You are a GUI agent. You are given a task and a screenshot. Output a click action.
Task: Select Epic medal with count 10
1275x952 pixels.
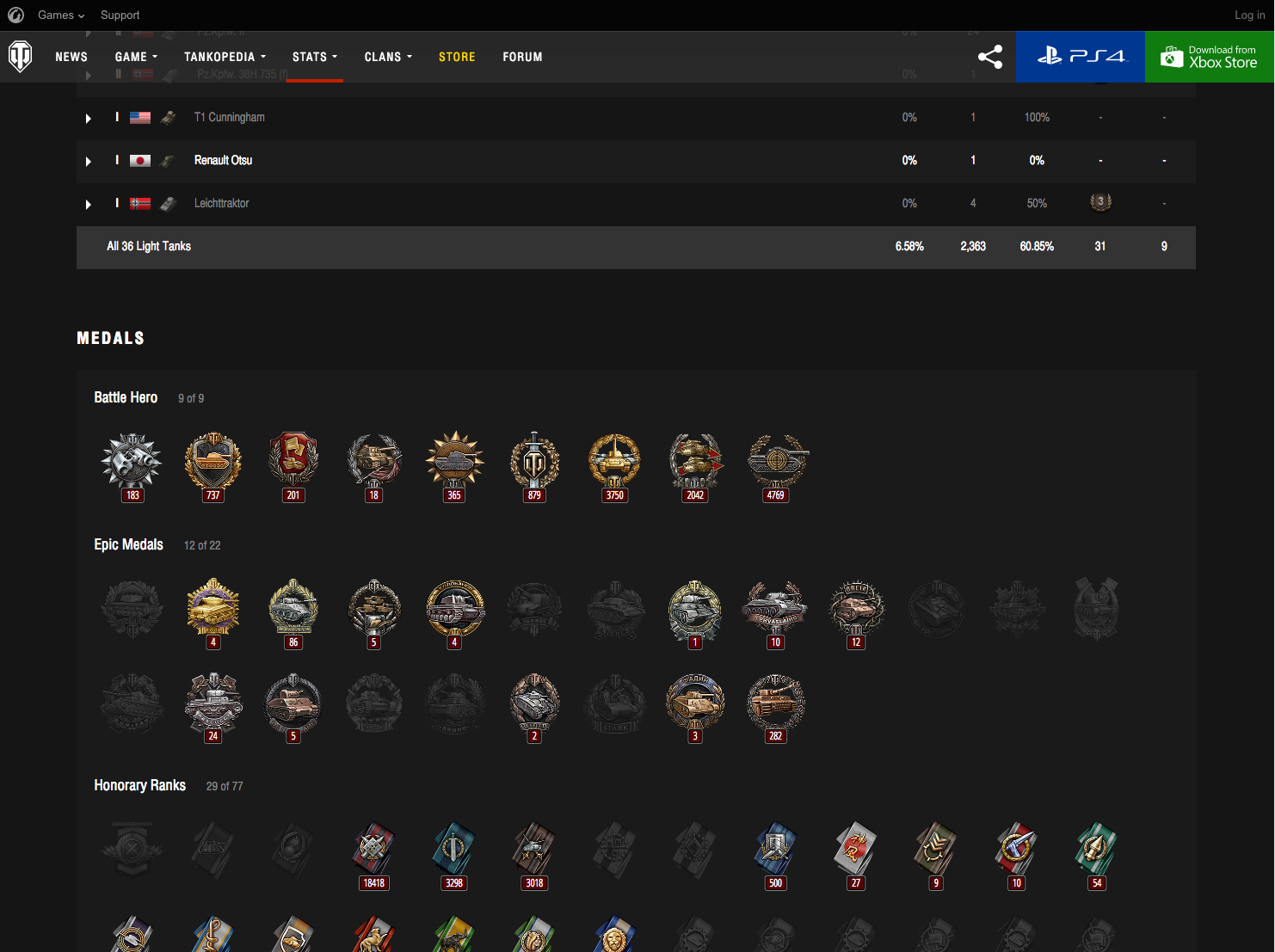[776, 614]
